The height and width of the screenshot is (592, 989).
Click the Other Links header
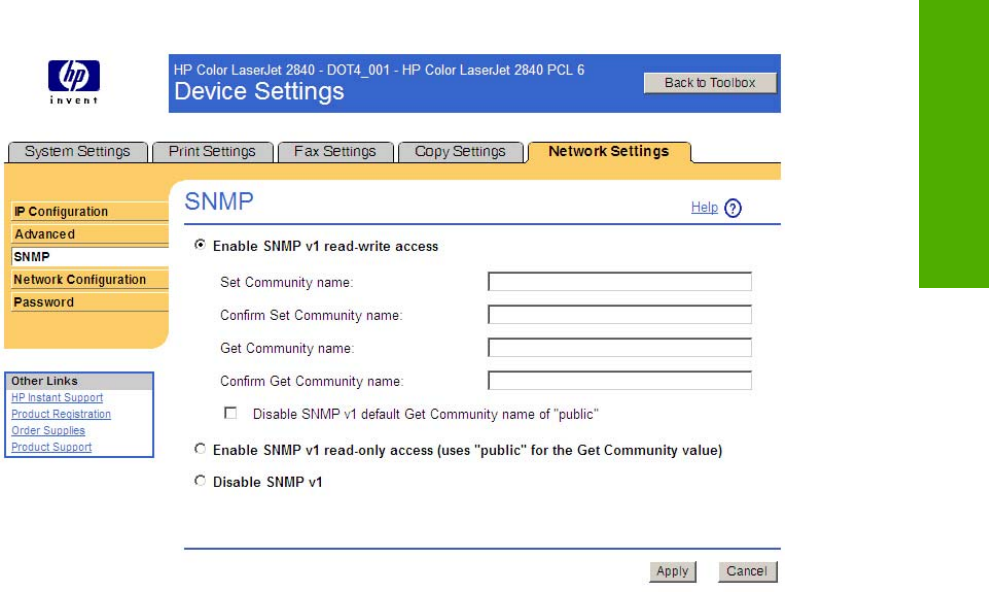pos(79,381)
